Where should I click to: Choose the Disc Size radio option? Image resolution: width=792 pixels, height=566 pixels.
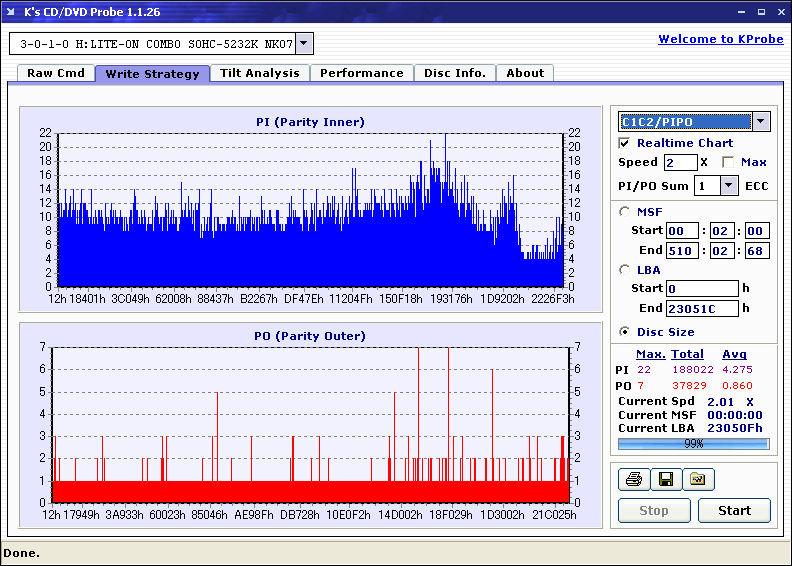[625, 332]
